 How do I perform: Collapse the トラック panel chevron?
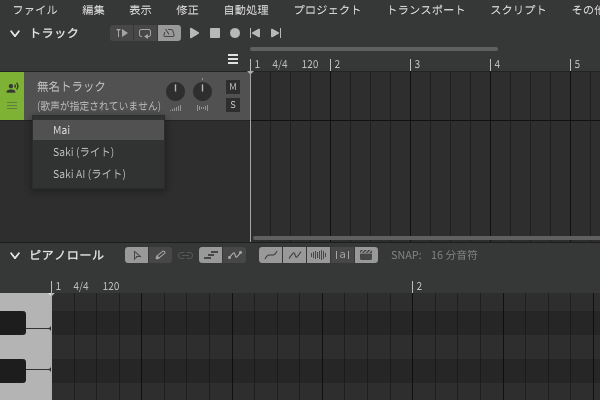tap(15, 34)
